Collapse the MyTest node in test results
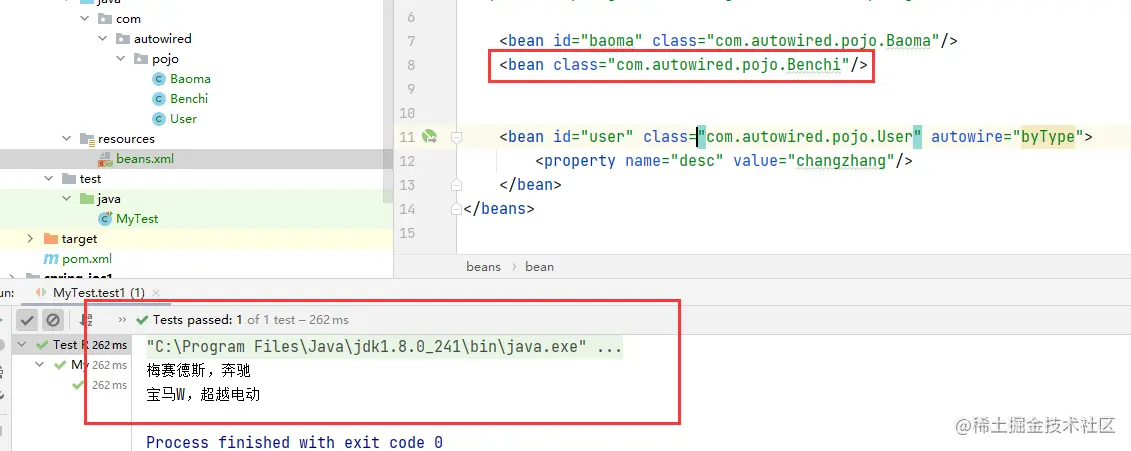The height and width of the screenshot is (451, 1131). (x=40, y=365)
